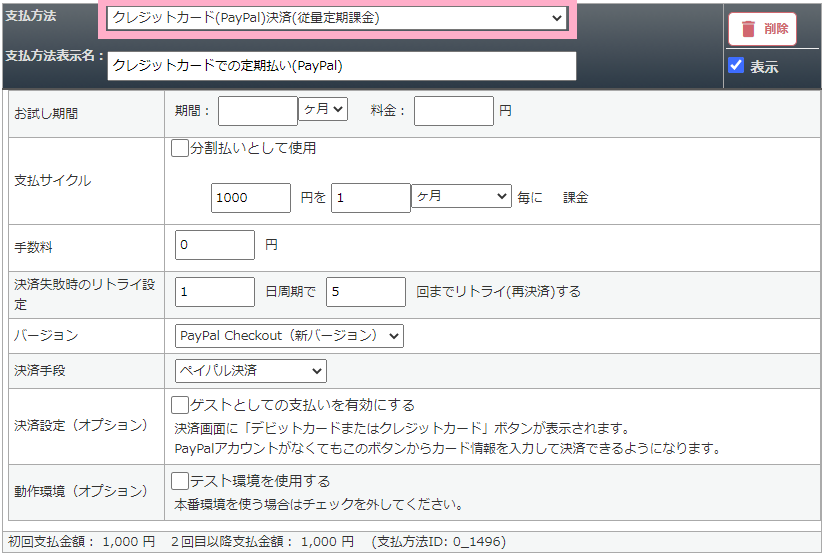Enable ゲストとしての支払いを有効にする checkbox
Viewport: 826px width, 557px height.
click(180, 405)
